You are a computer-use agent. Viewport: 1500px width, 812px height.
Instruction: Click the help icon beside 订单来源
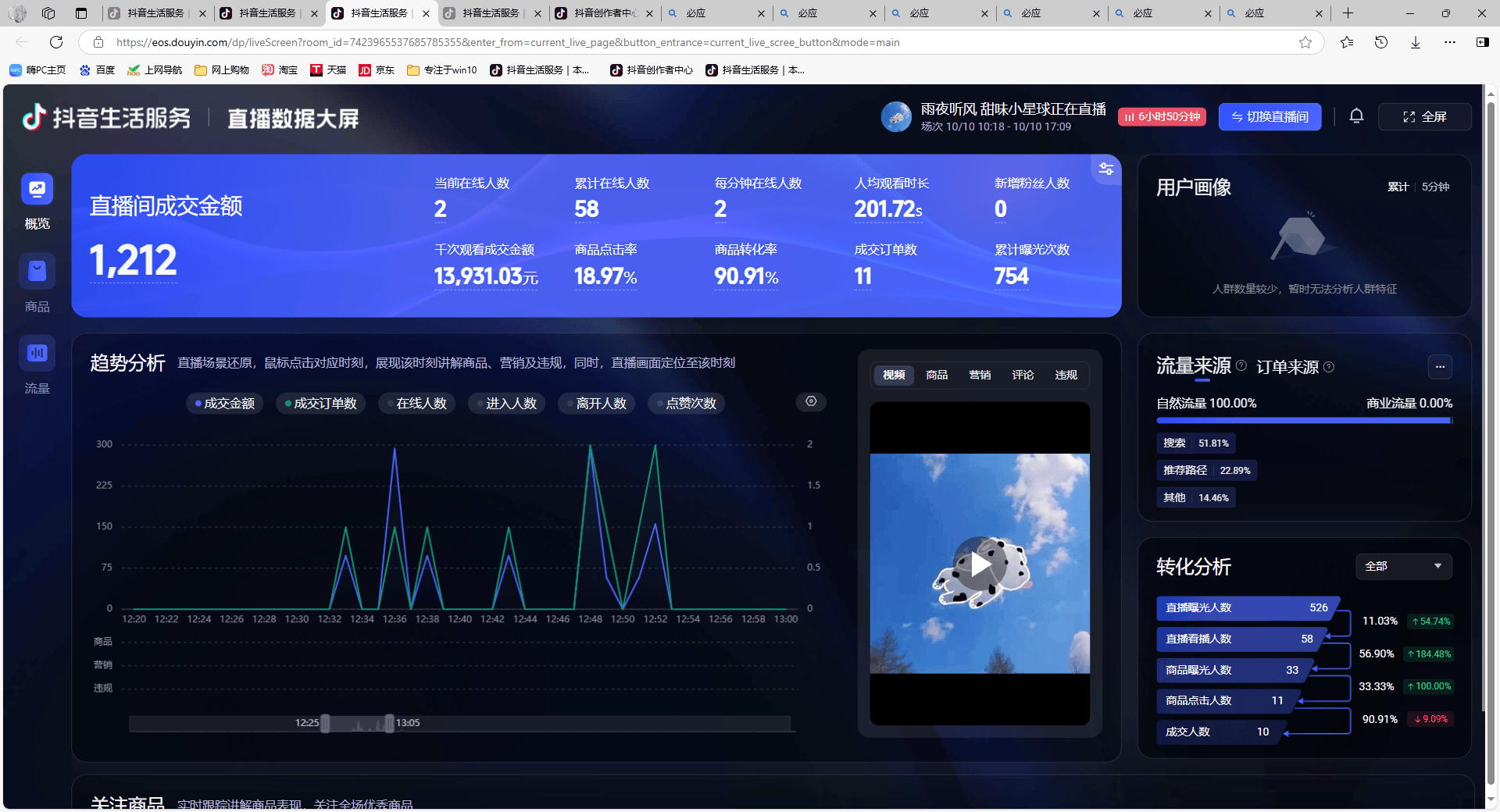(1329, 367)
